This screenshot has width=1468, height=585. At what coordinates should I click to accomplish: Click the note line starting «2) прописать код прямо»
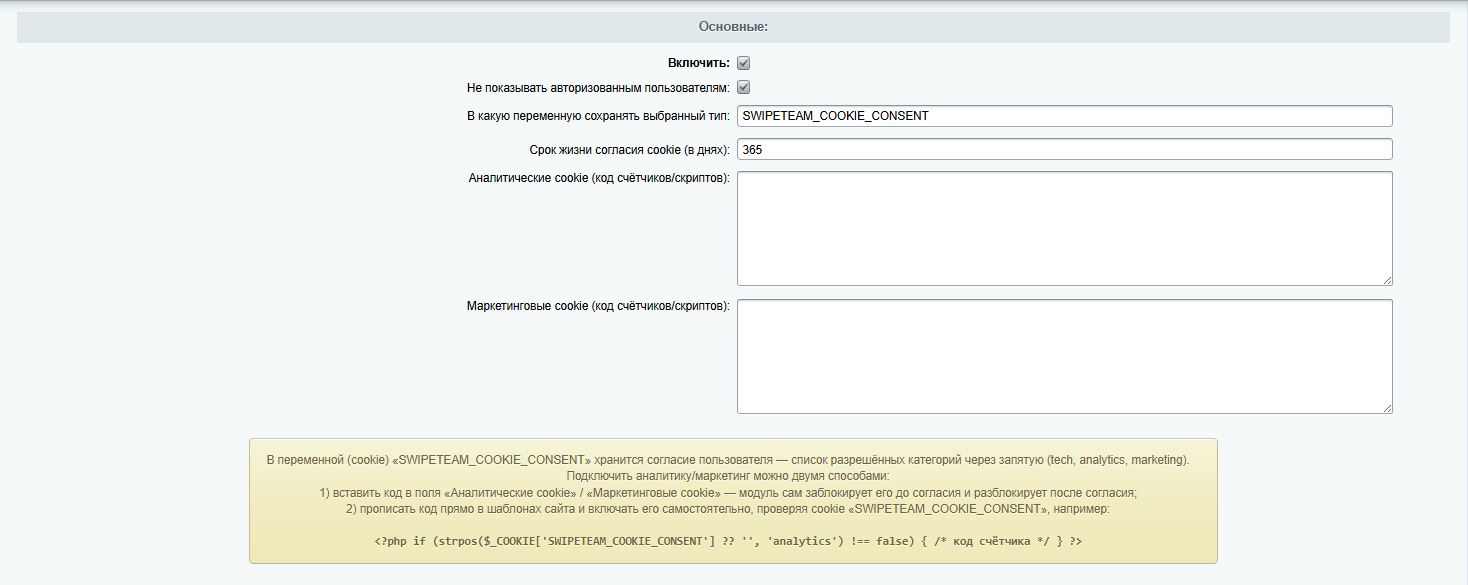coord(728,509)
